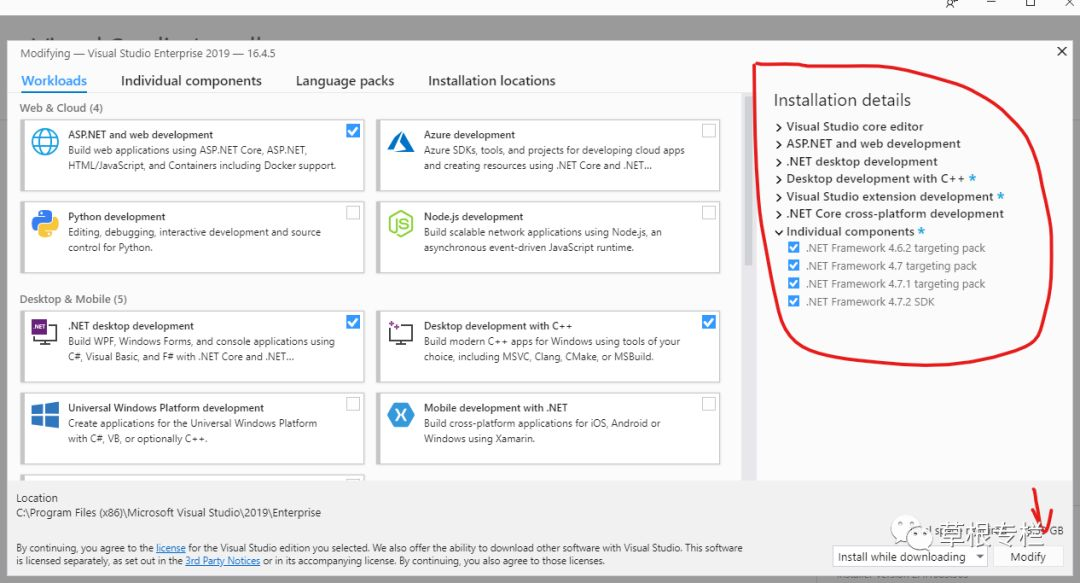Check Mobile development with .NET workload
The image size is (1080, 583).
(x=708, y=404)
